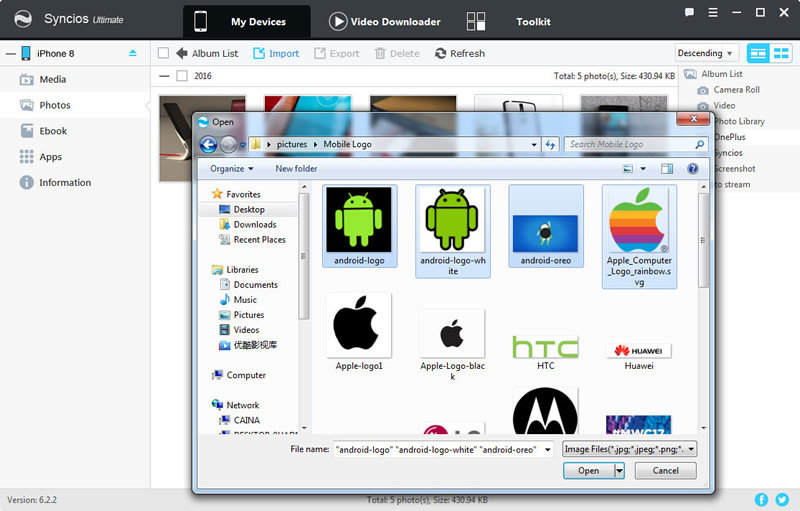Switch to list view layout
800x511 pixels.
pos(758,53)
